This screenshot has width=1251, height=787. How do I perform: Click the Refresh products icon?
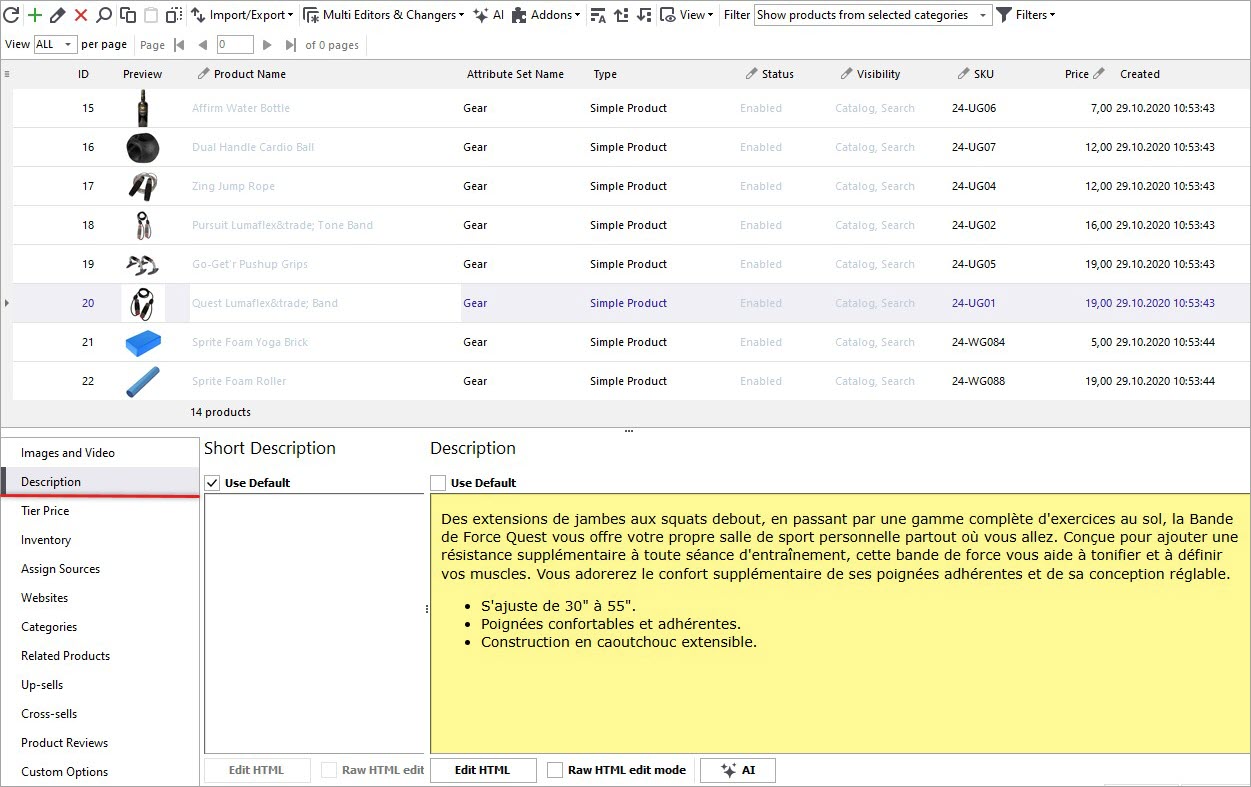[x=11, y=14]
